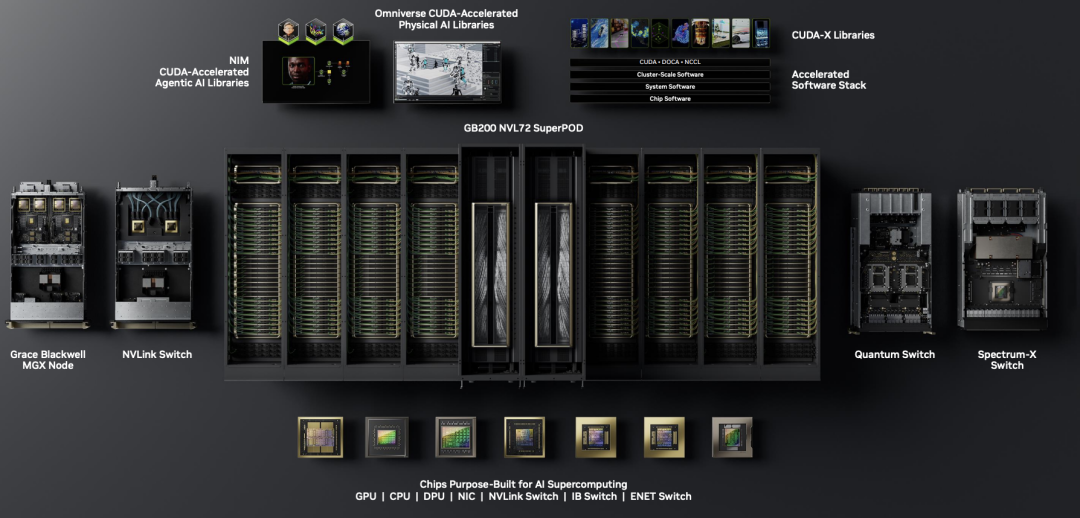Image resolution: width=1080 pixels, height=518 pixels.
Task: Select the green wireframe cube CUDA-X tile
Action: [660, 33]
